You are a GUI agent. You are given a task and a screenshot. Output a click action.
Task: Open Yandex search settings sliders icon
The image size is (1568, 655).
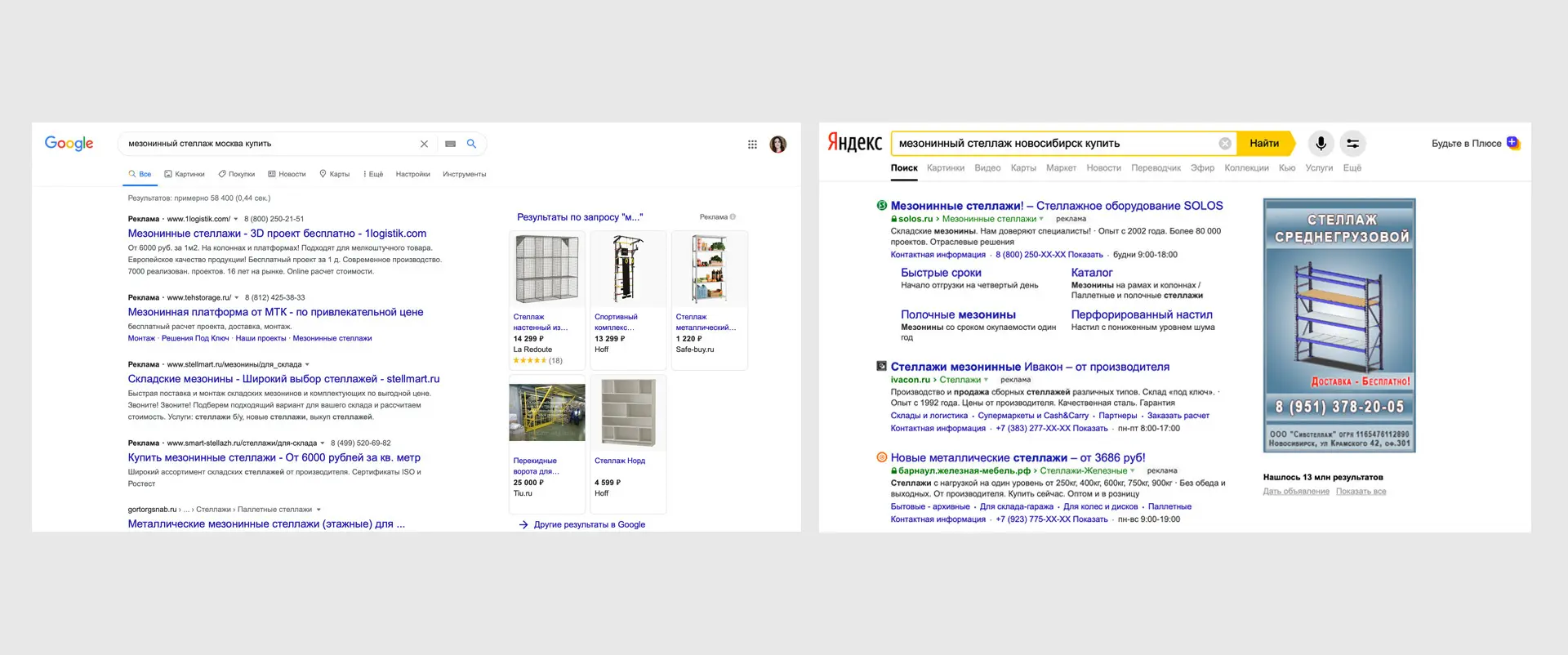click(1353, 144)
